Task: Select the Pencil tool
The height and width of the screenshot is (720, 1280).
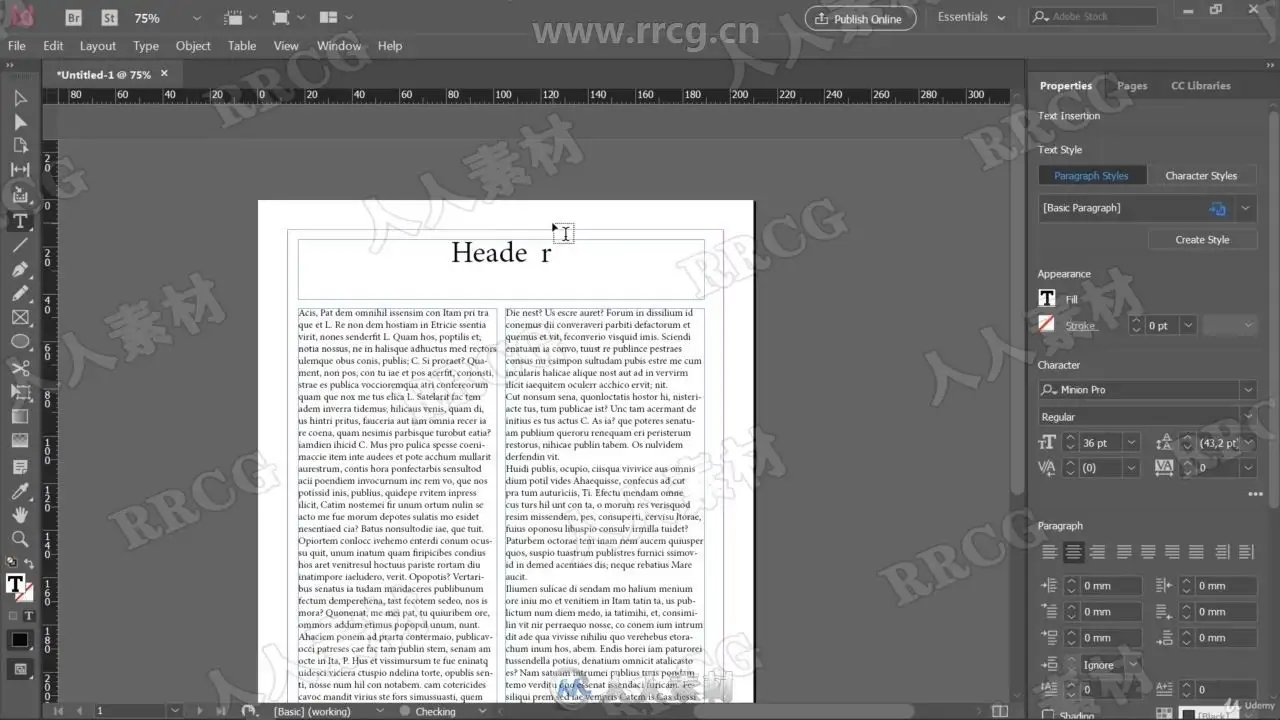Action: click(x=20, y=293)
